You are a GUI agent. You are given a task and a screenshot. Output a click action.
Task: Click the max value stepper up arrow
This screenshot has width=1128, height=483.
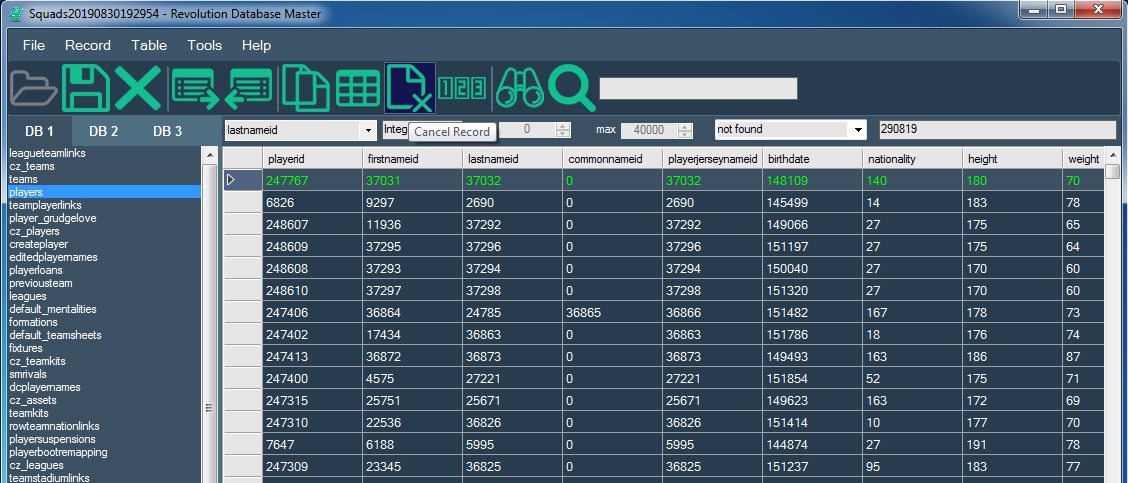[685, 126]
